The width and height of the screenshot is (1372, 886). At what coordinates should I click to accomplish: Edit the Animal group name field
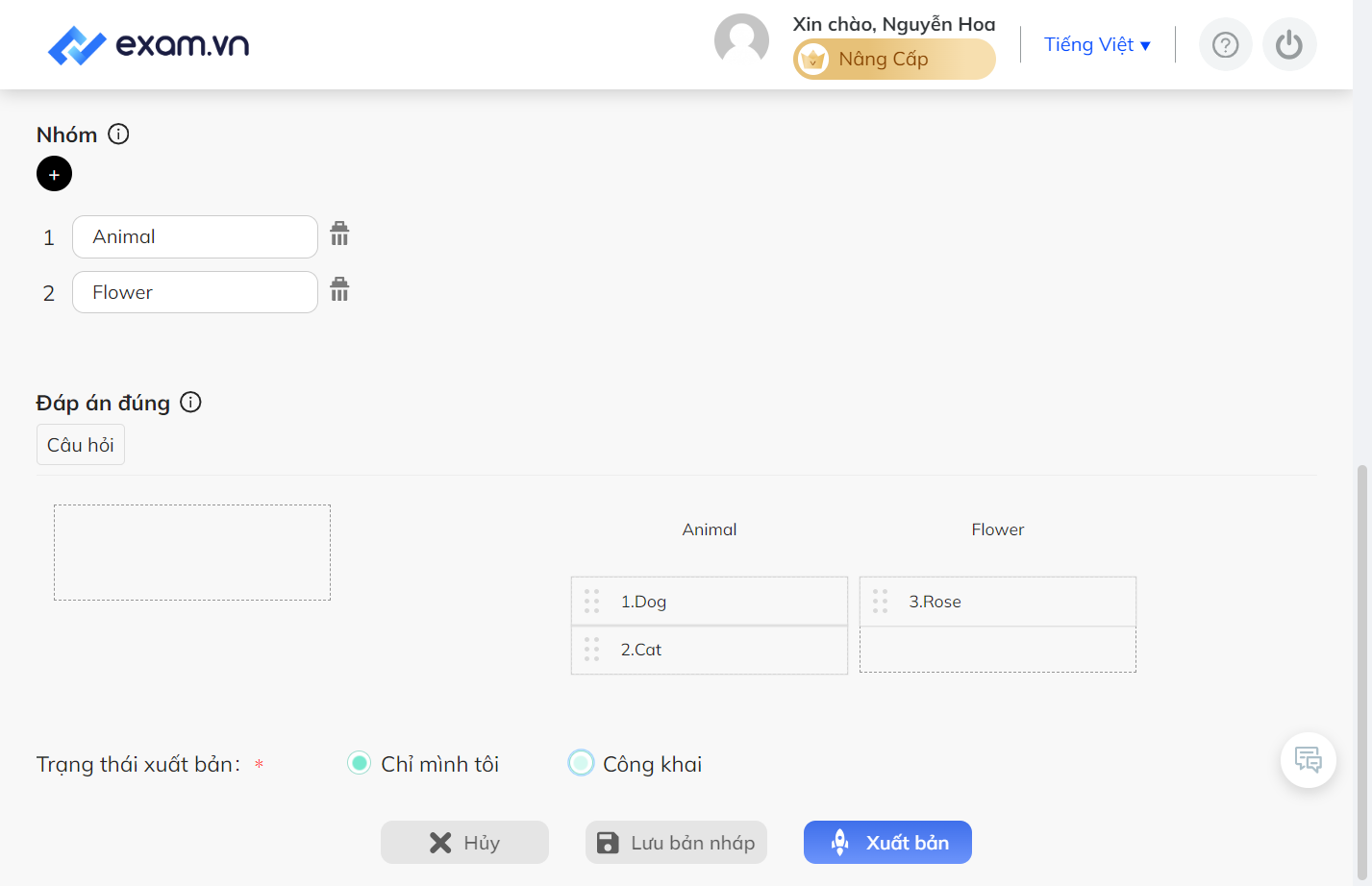pyautogui.click(x=195, y=236)
